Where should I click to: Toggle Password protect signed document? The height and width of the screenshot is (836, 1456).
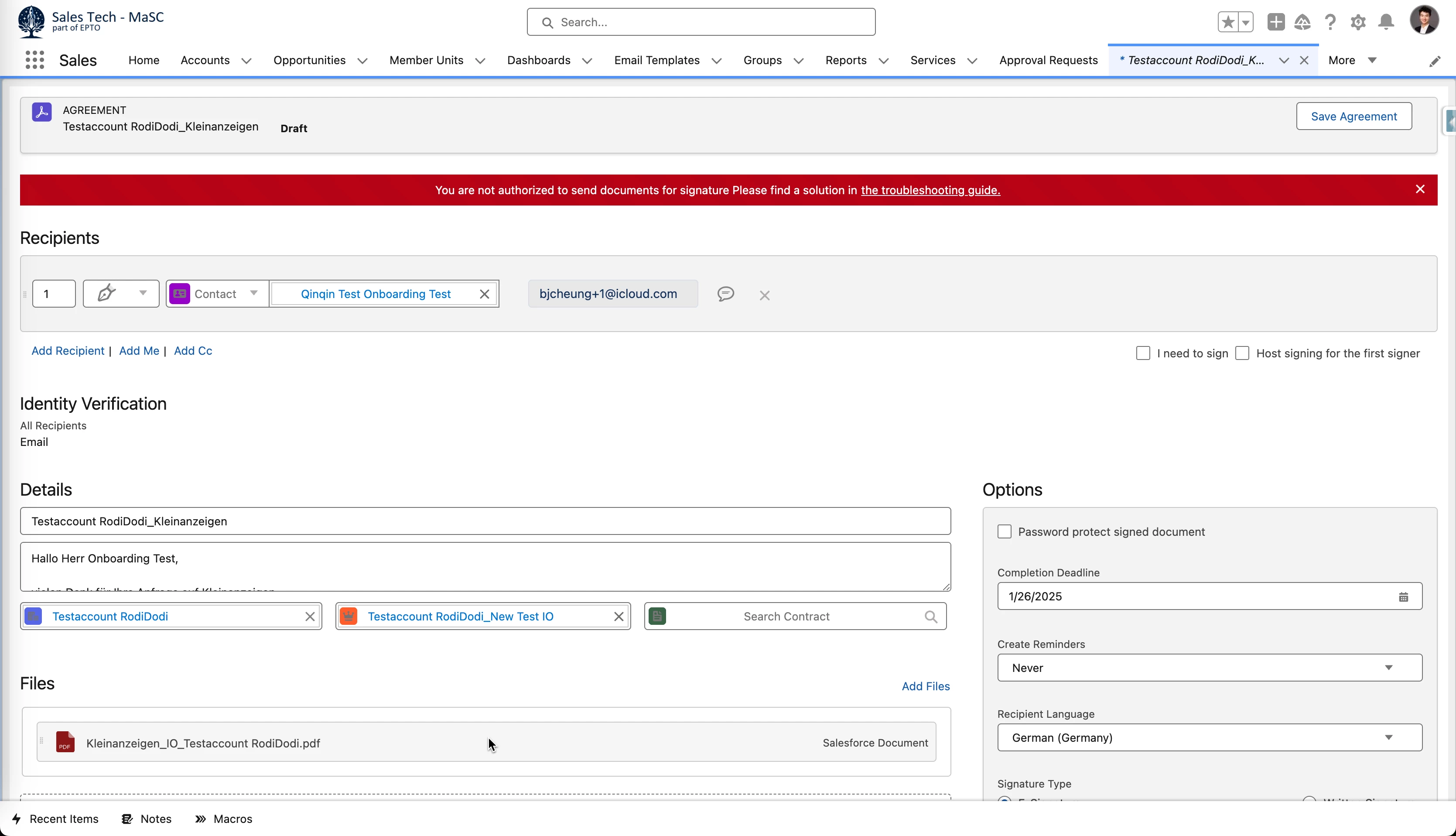point(1005,532)
